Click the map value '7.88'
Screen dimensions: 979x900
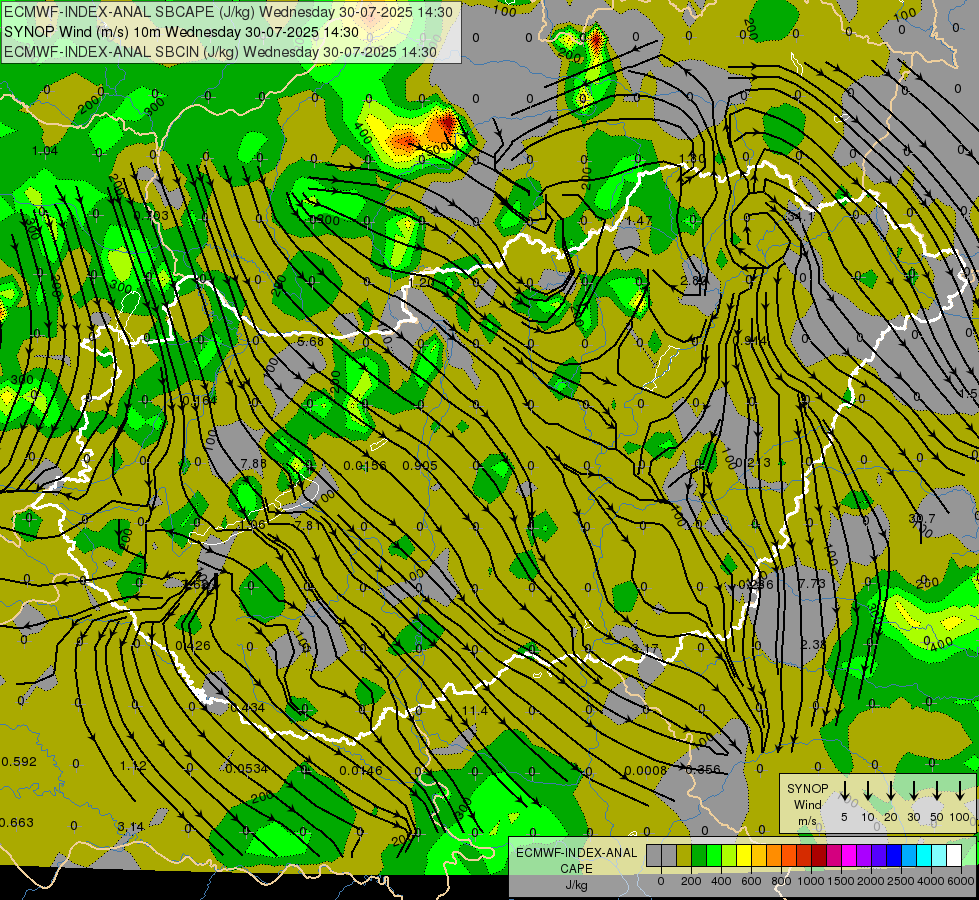(x=253, y=463)
